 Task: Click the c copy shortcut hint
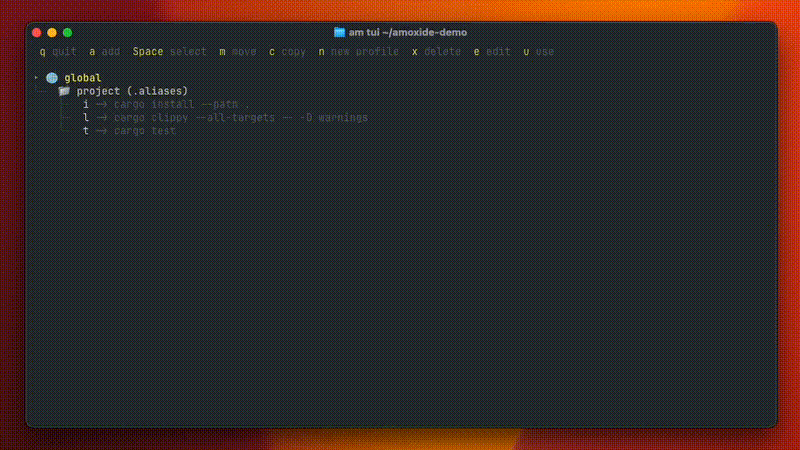click(287, 52)
